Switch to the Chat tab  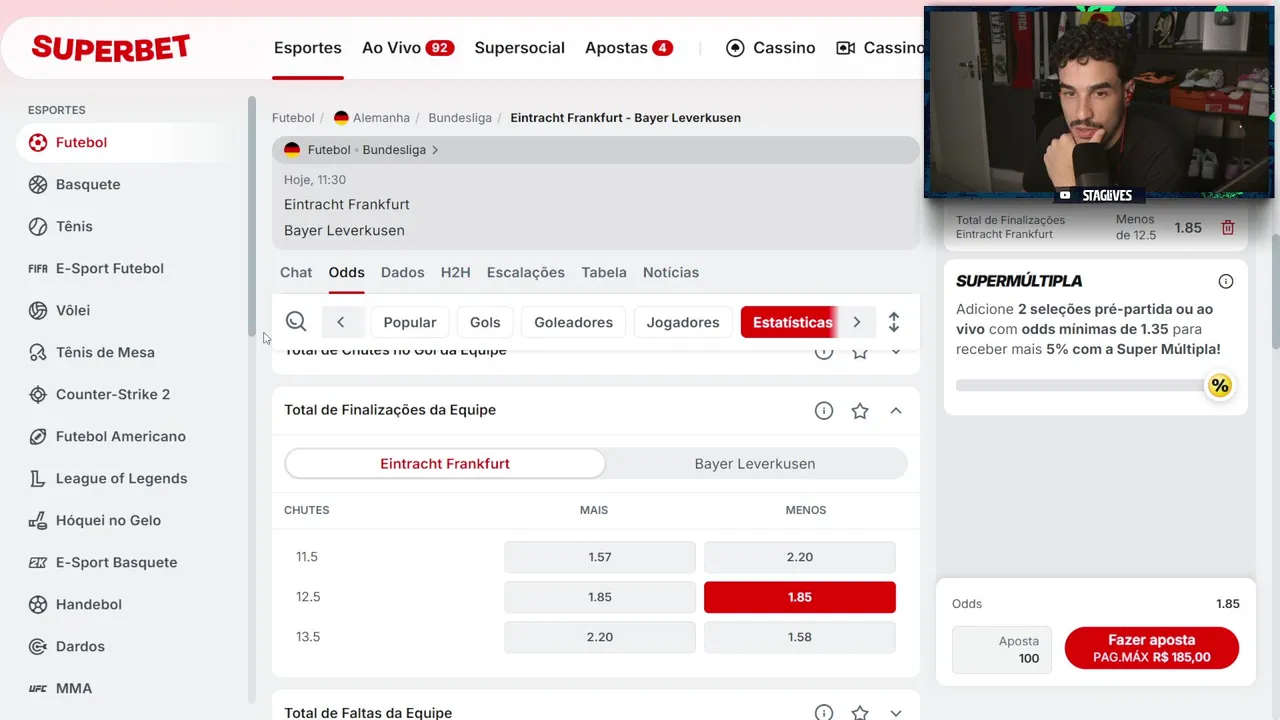click(x=296, y=273)
